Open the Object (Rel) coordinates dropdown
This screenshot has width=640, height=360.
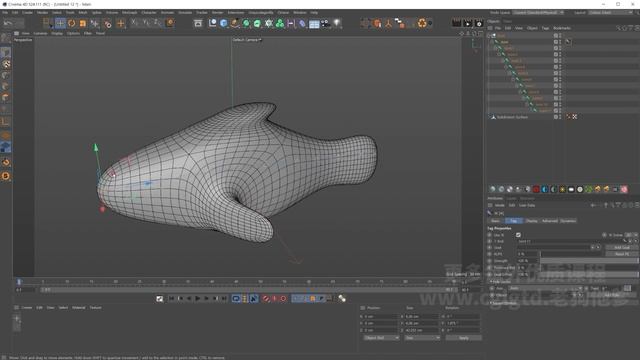point(381,338)
